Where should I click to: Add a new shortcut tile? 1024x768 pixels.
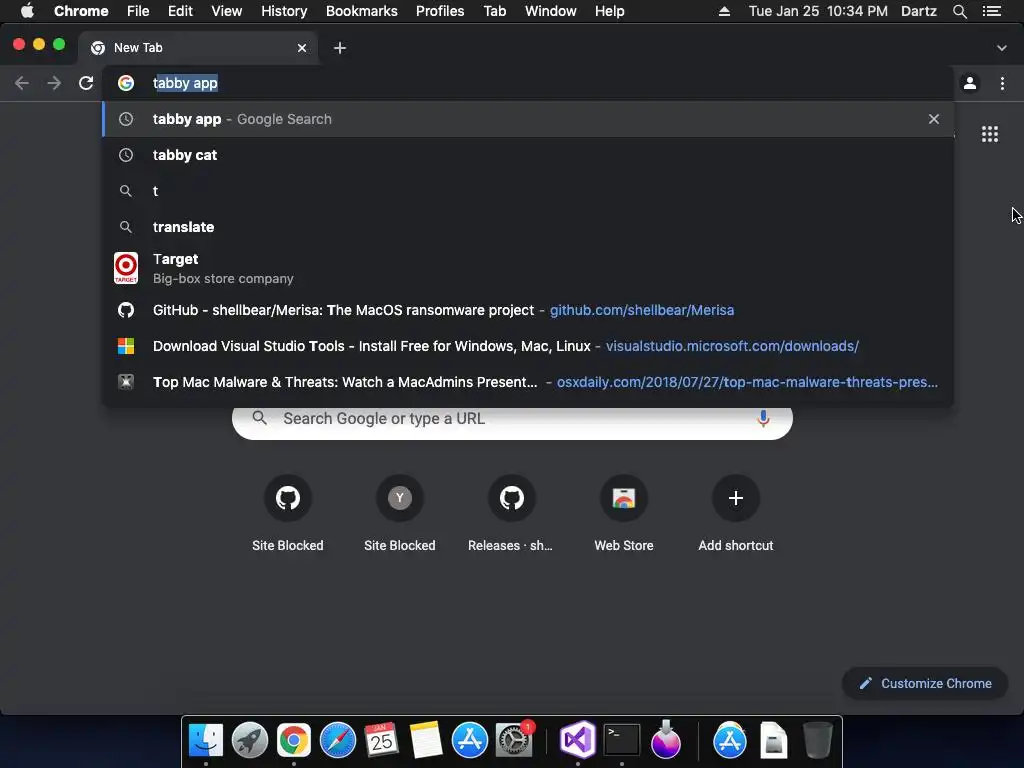(x=735, y=514)
